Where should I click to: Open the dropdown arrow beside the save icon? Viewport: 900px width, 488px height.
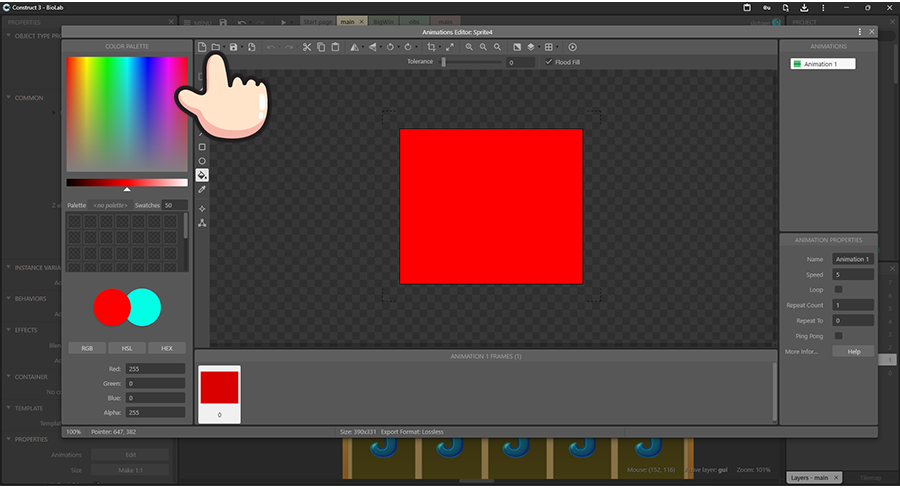[x=242, y=47]
